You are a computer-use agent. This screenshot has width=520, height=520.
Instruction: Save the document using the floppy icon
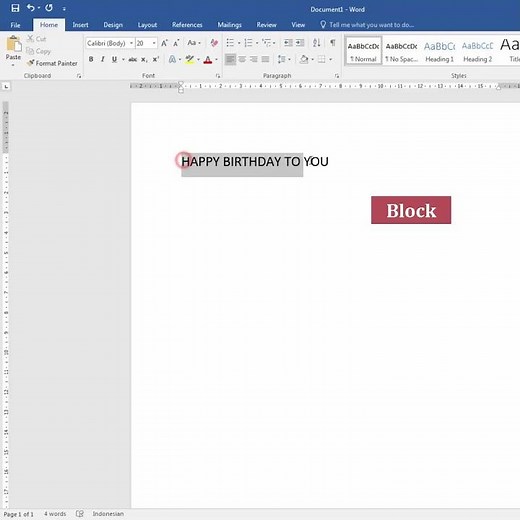(x=15, y=8)
